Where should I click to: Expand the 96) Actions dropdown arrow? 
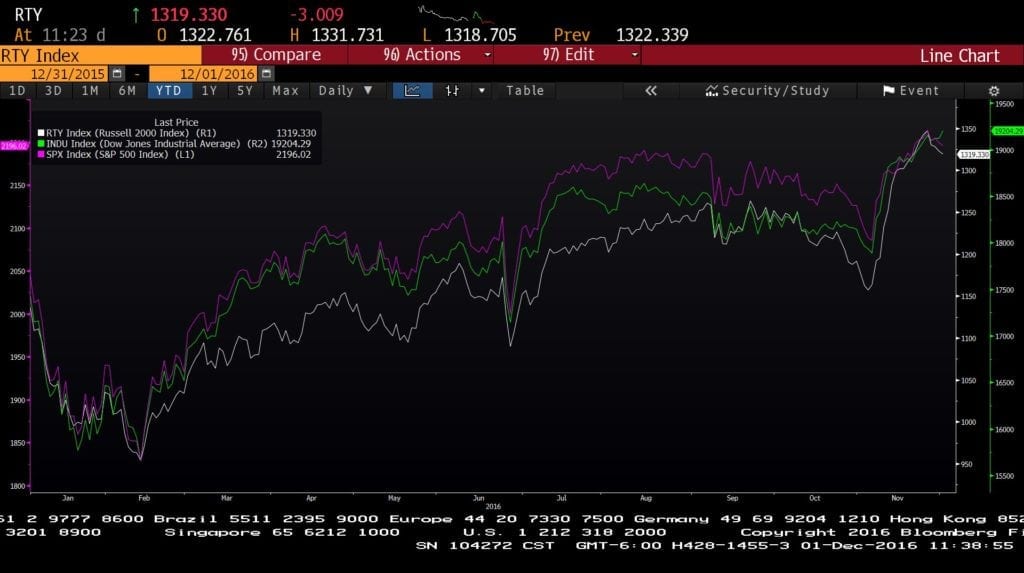tap(487, 55)
